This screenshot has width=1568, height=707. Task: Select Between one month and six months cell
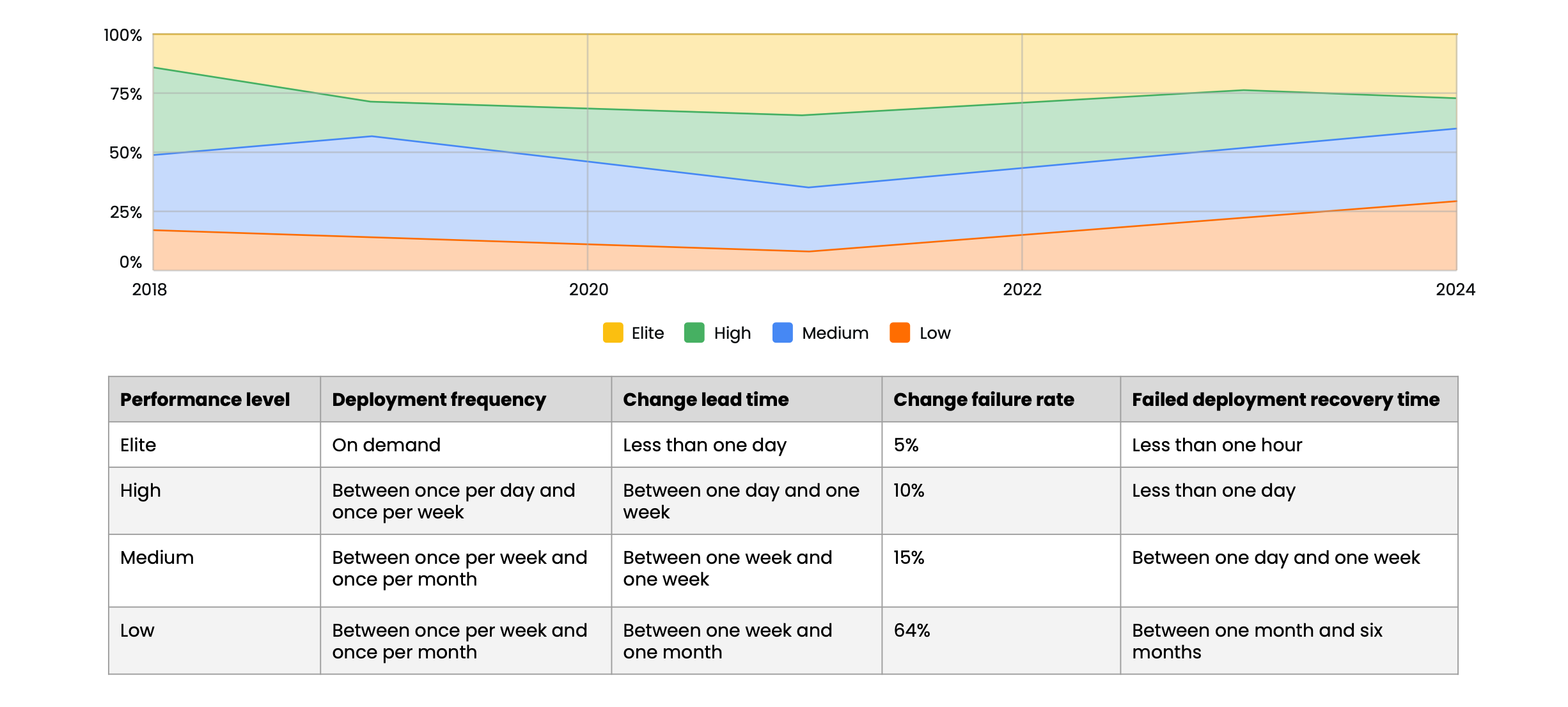pyautogui.click(x=1257, y=641)
